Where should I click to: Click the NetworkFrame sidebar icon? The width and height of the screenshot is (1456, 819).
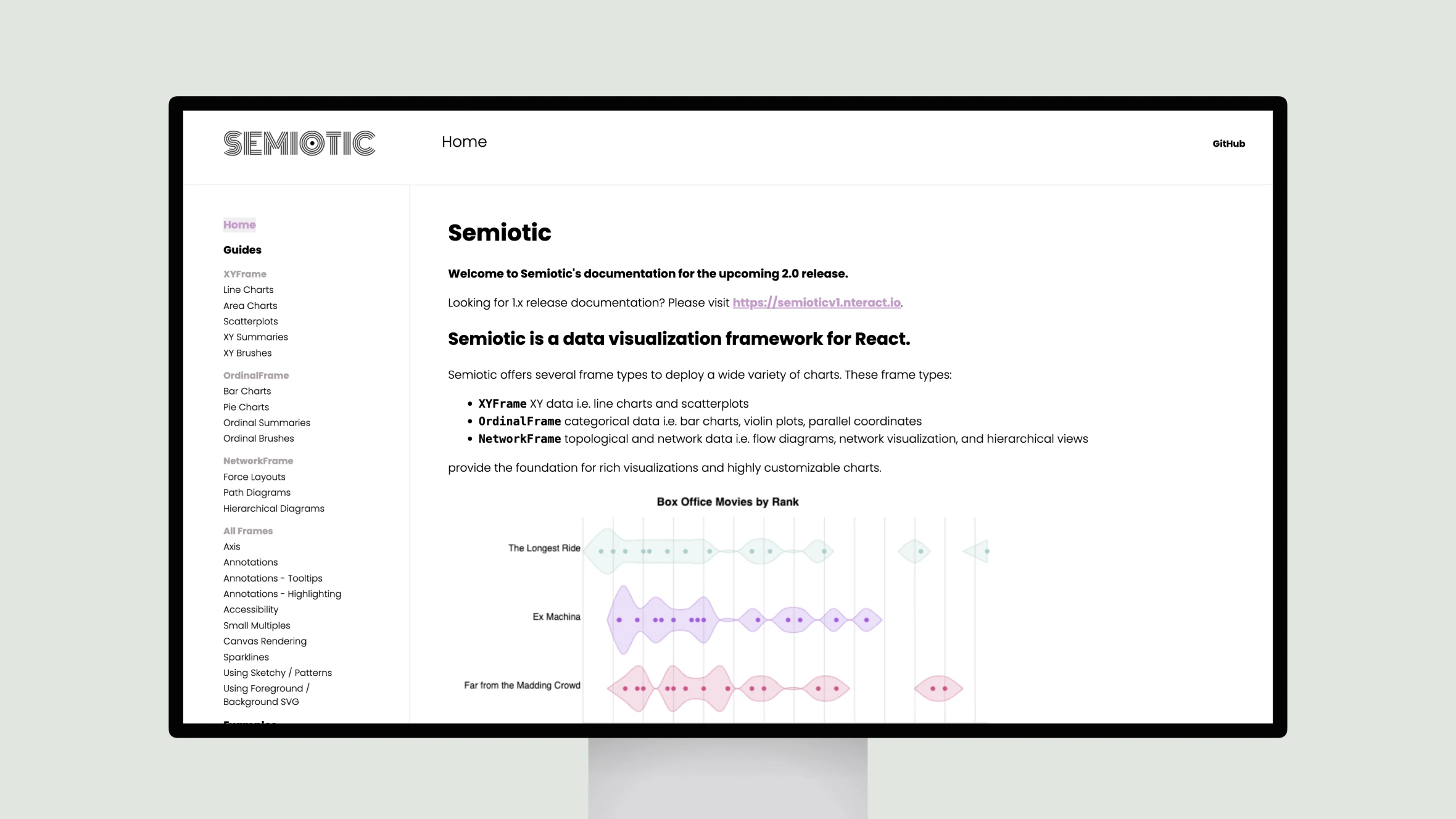(x=257, y=460)
